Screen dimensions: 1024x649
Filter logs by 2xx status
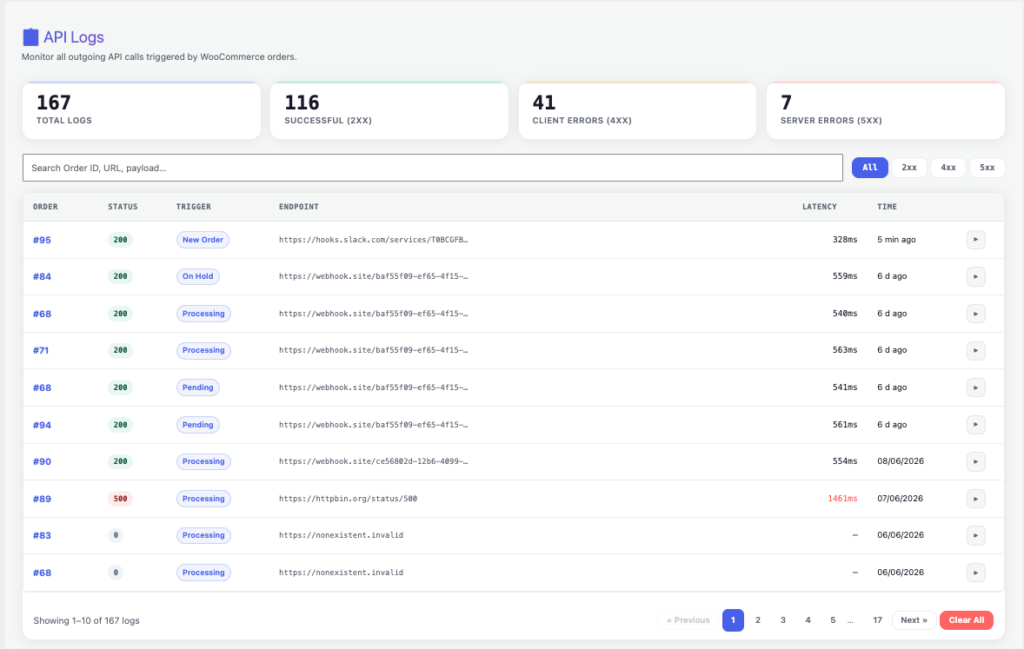coord(909,168)
